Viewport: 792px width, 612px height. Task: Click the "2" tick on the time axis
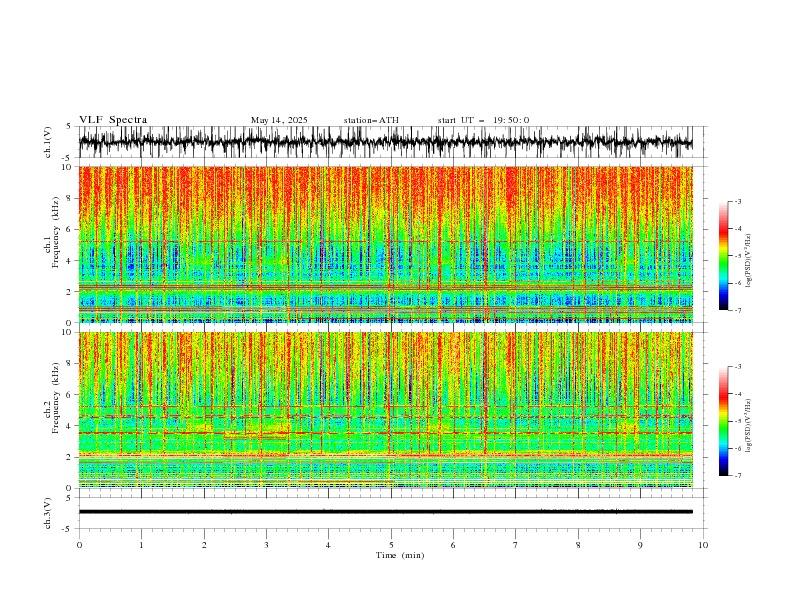tap(204, 545)
